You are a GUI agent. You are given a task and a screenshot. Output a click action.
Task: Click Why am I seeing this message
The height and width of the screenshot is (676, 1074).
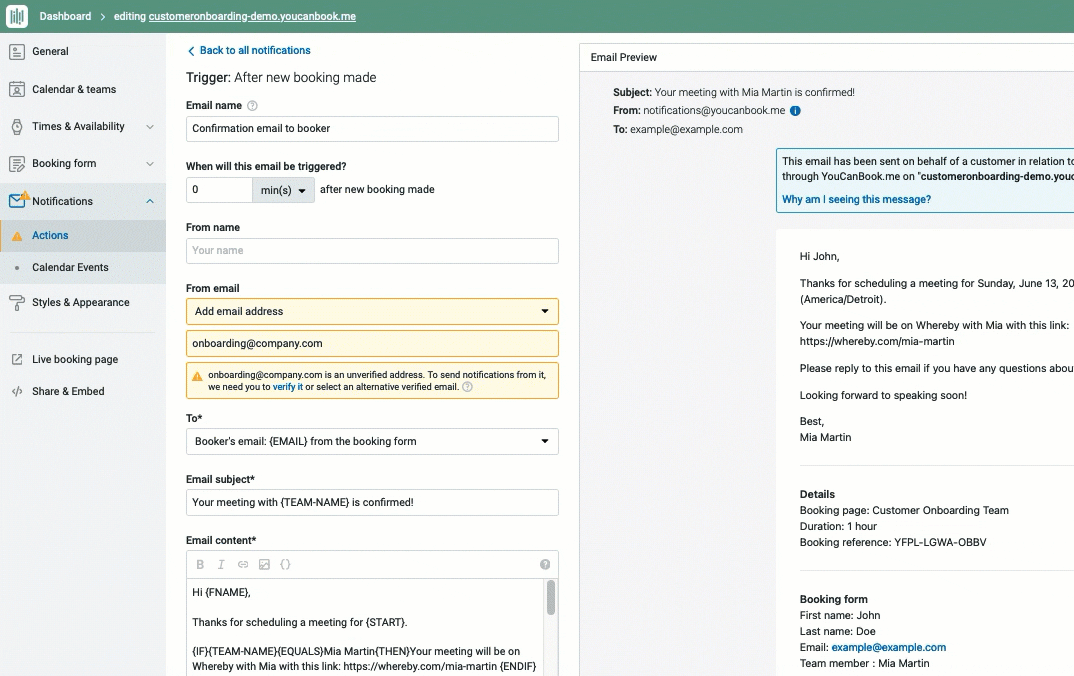tap(856, 199)
